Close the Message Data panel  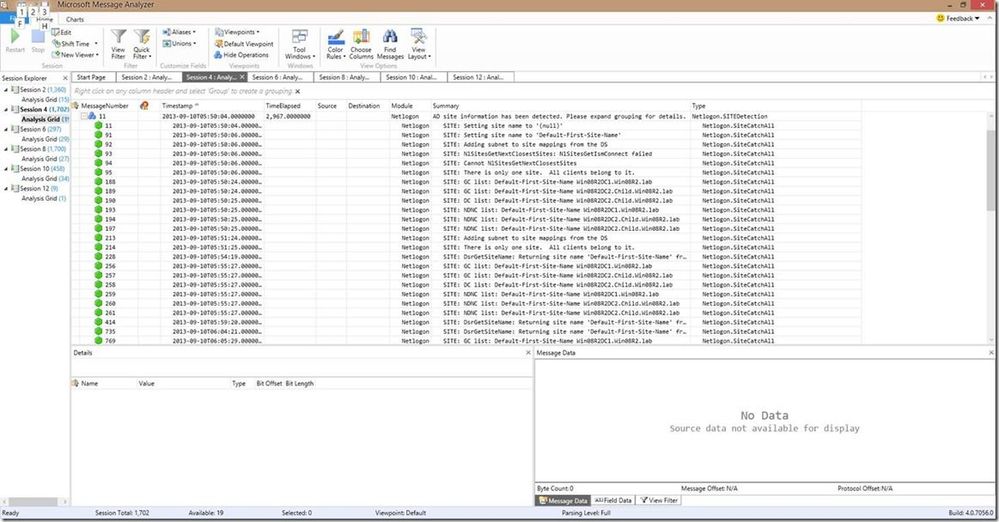[991, 352]
